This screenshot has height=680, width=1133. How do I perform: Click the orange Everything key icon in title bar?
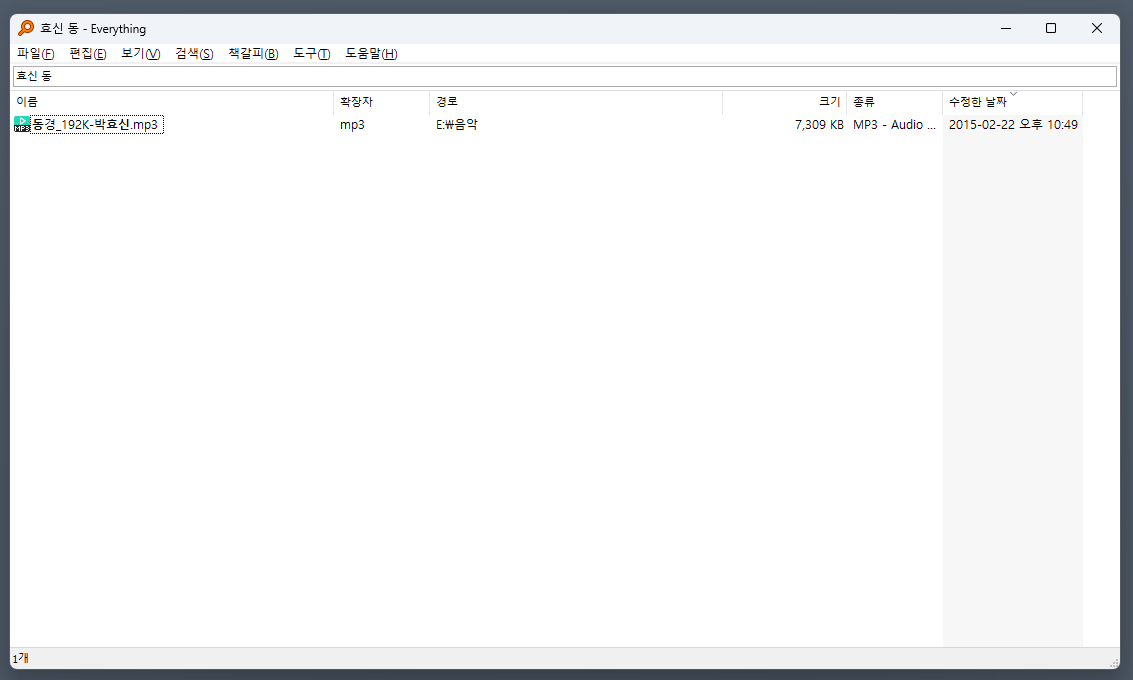pyautogui.click(x=23, y=28)
